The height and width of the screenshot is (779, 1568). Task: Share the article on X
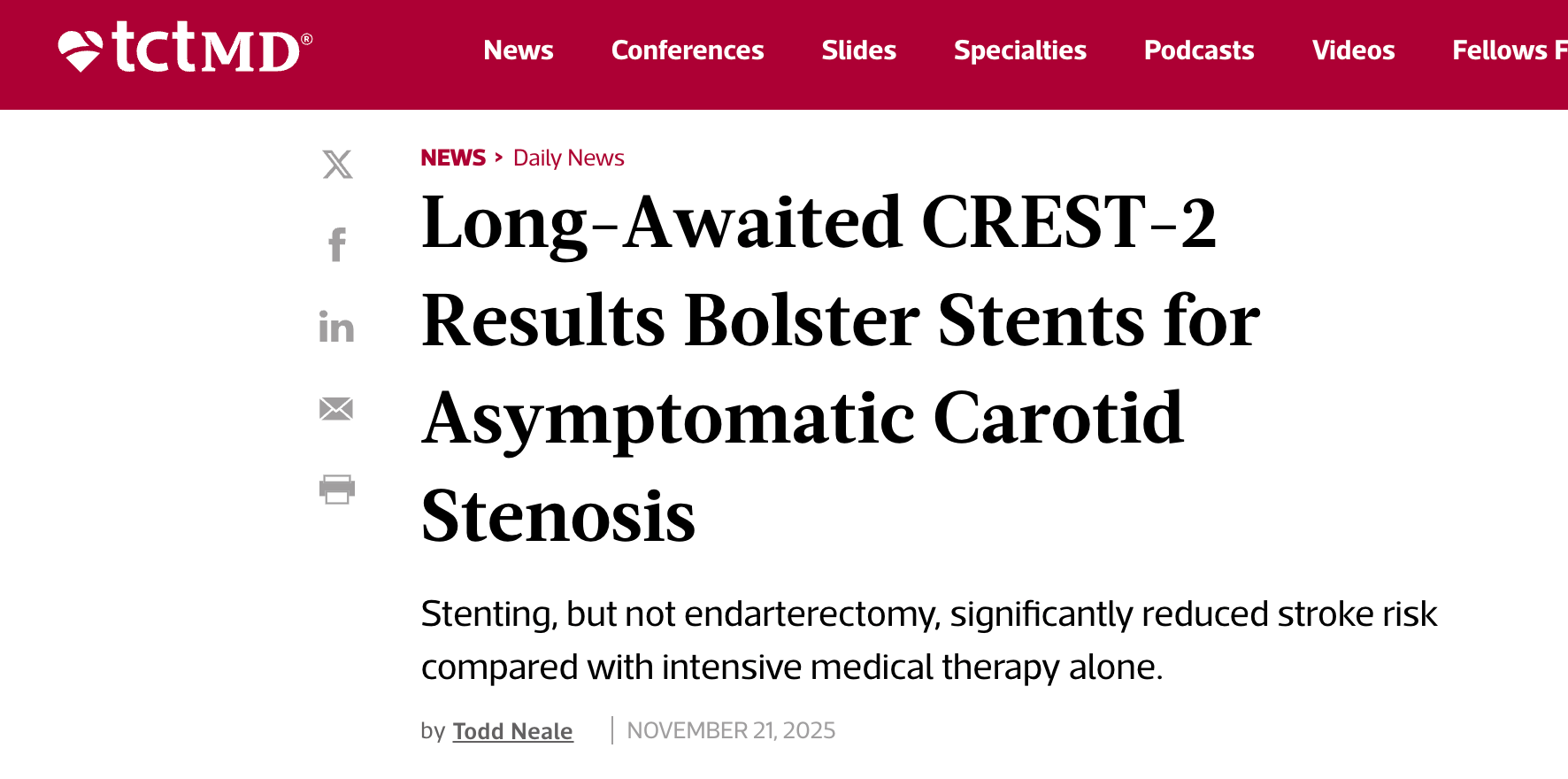click(x=337, y=164)
